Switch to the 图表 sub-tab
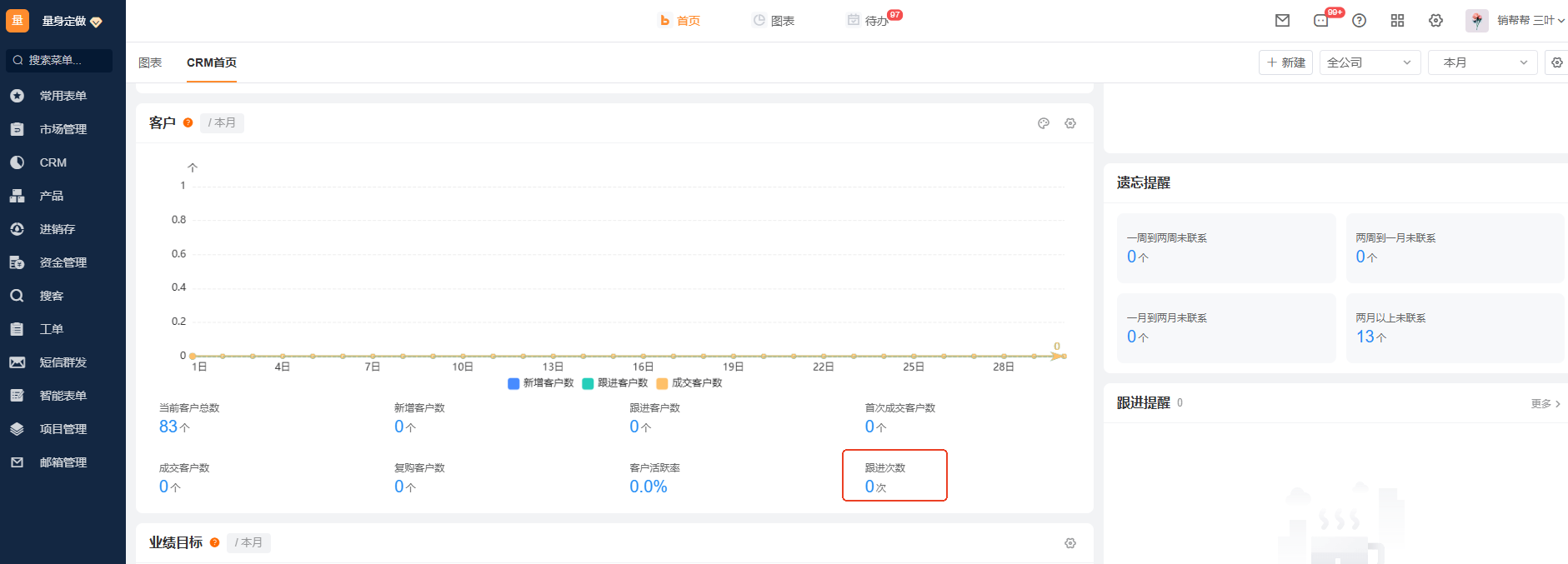 click(150, 62)
